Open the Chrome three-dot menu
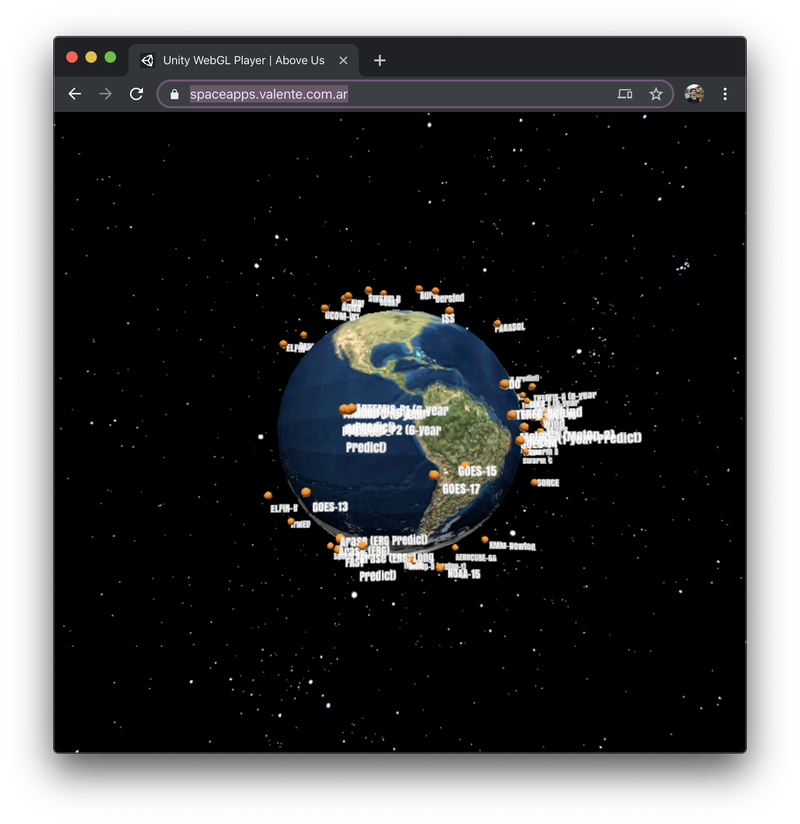 [725, 94]
